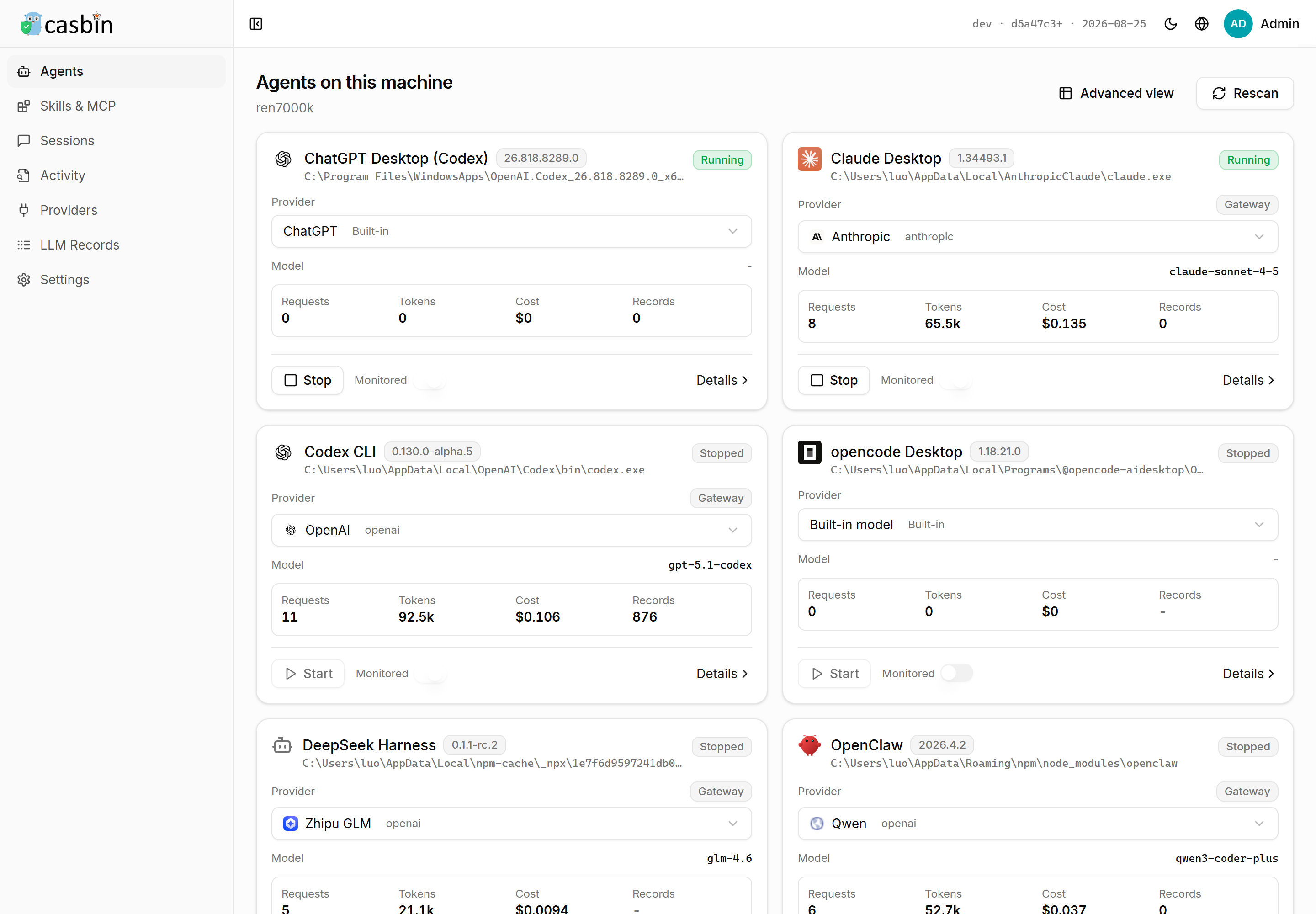The image size is (1316, 914).
Task: Start the Codex CLI agent
Action: [x=308, y=674]
